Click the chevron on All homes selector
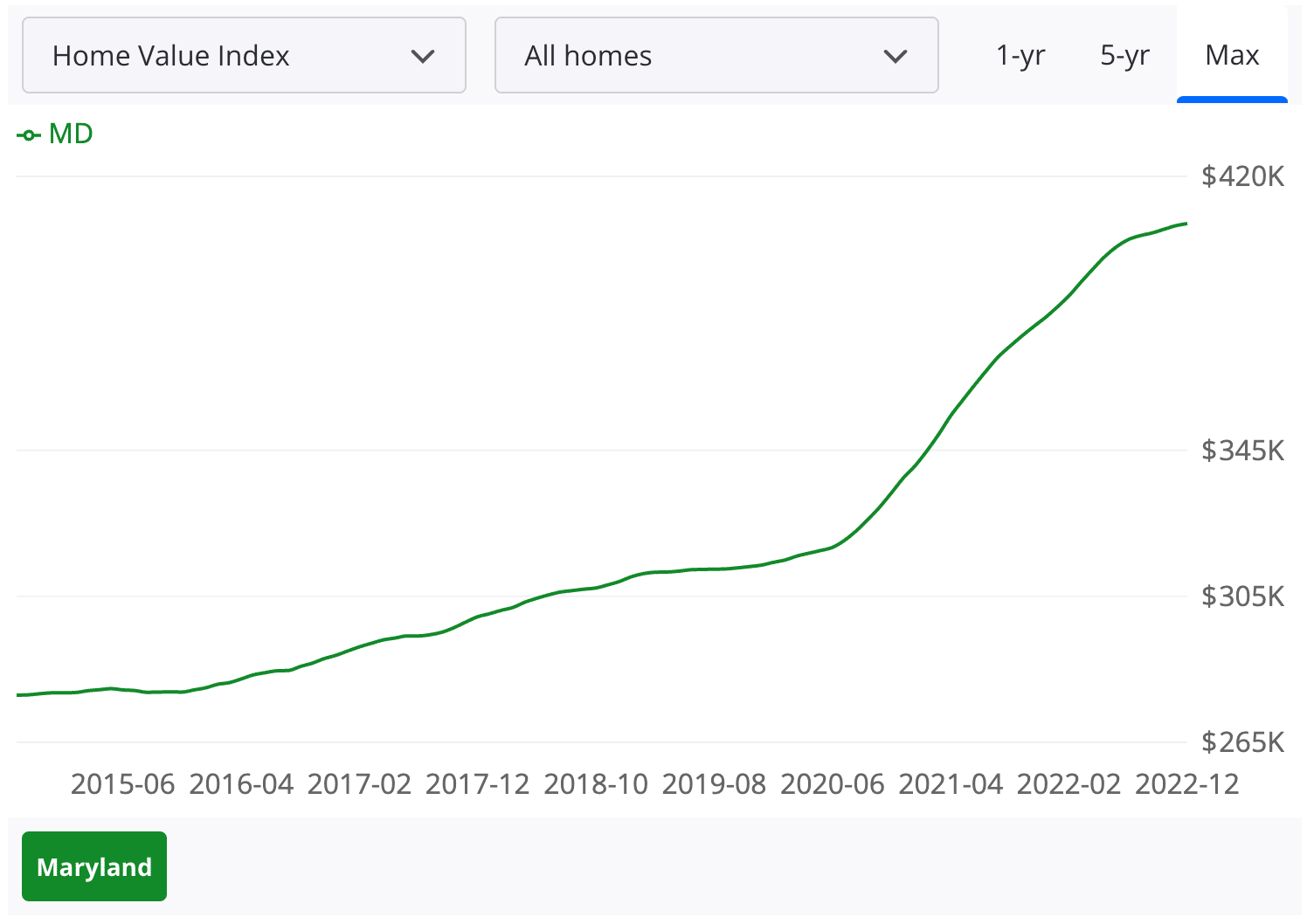The height and width of the screenshot is (924, 1314). tap(896, 55)
